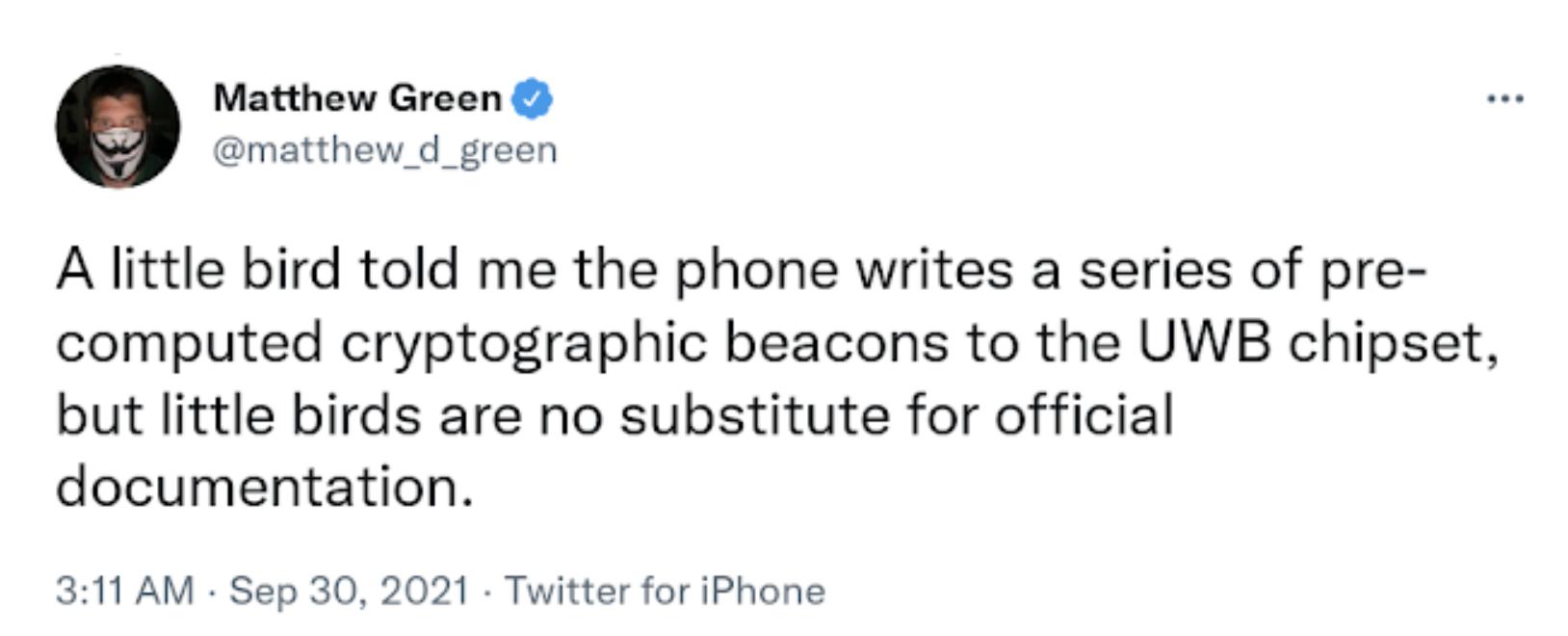Click the word "birds" on the third line
Screen dimensions: 1568x636
356,414
